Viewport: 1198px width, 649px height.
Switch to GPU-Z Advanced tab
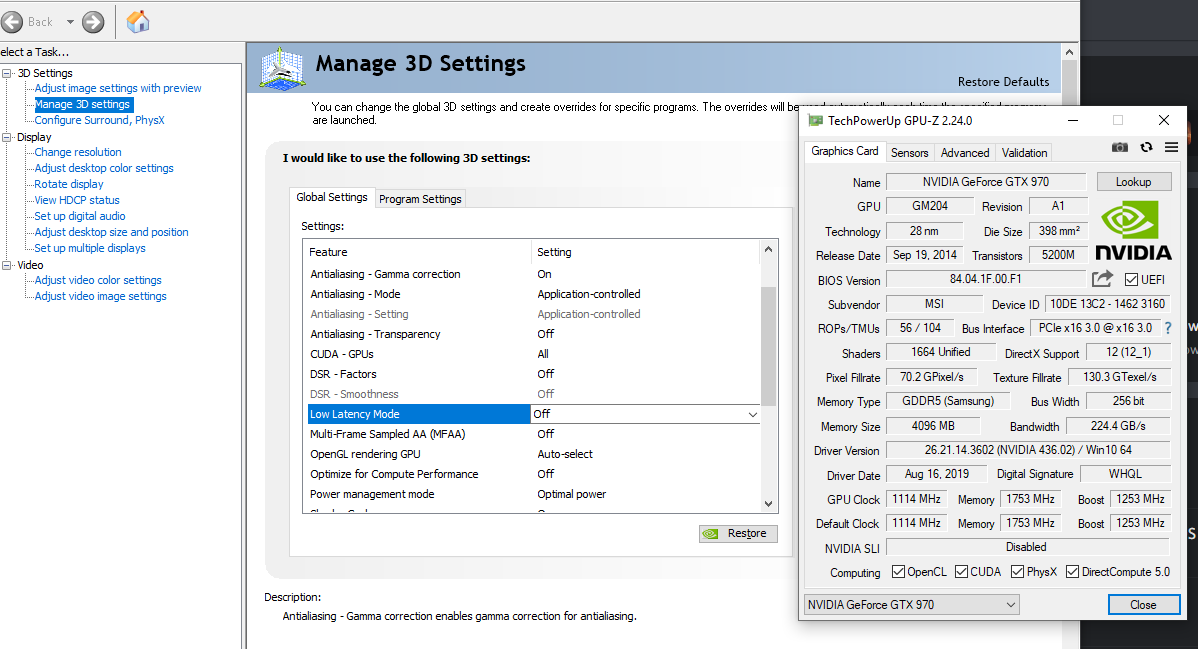[965, 153]
